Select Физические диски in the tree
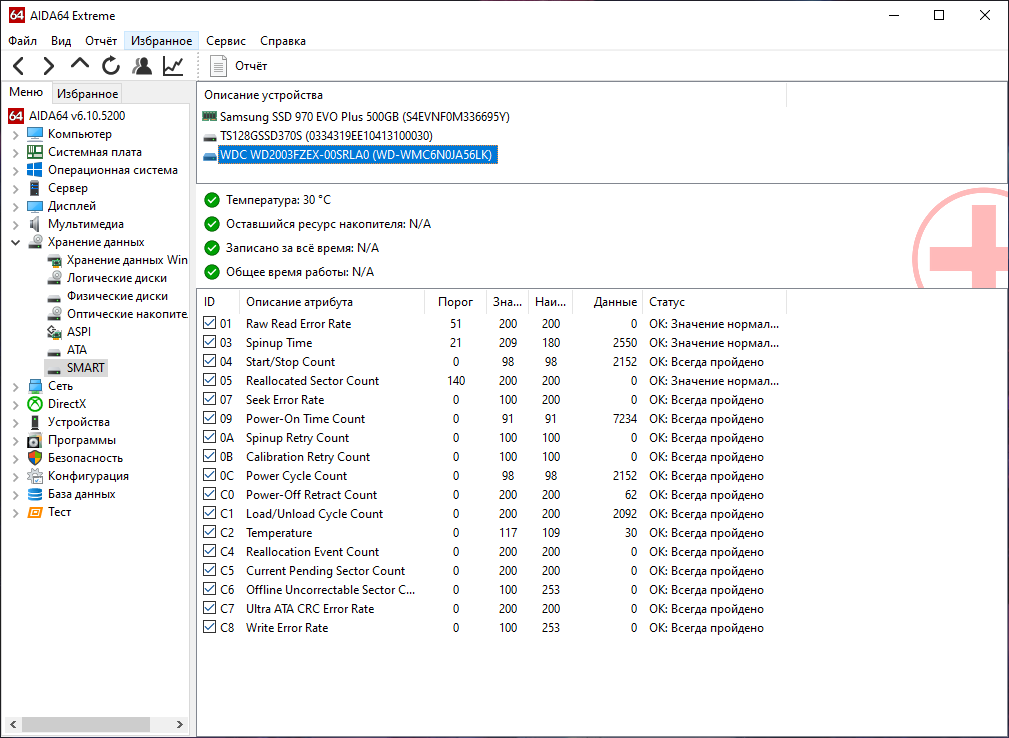This screenshot has height=738, width=1009. pyautogui.click(x=117, y=296)
